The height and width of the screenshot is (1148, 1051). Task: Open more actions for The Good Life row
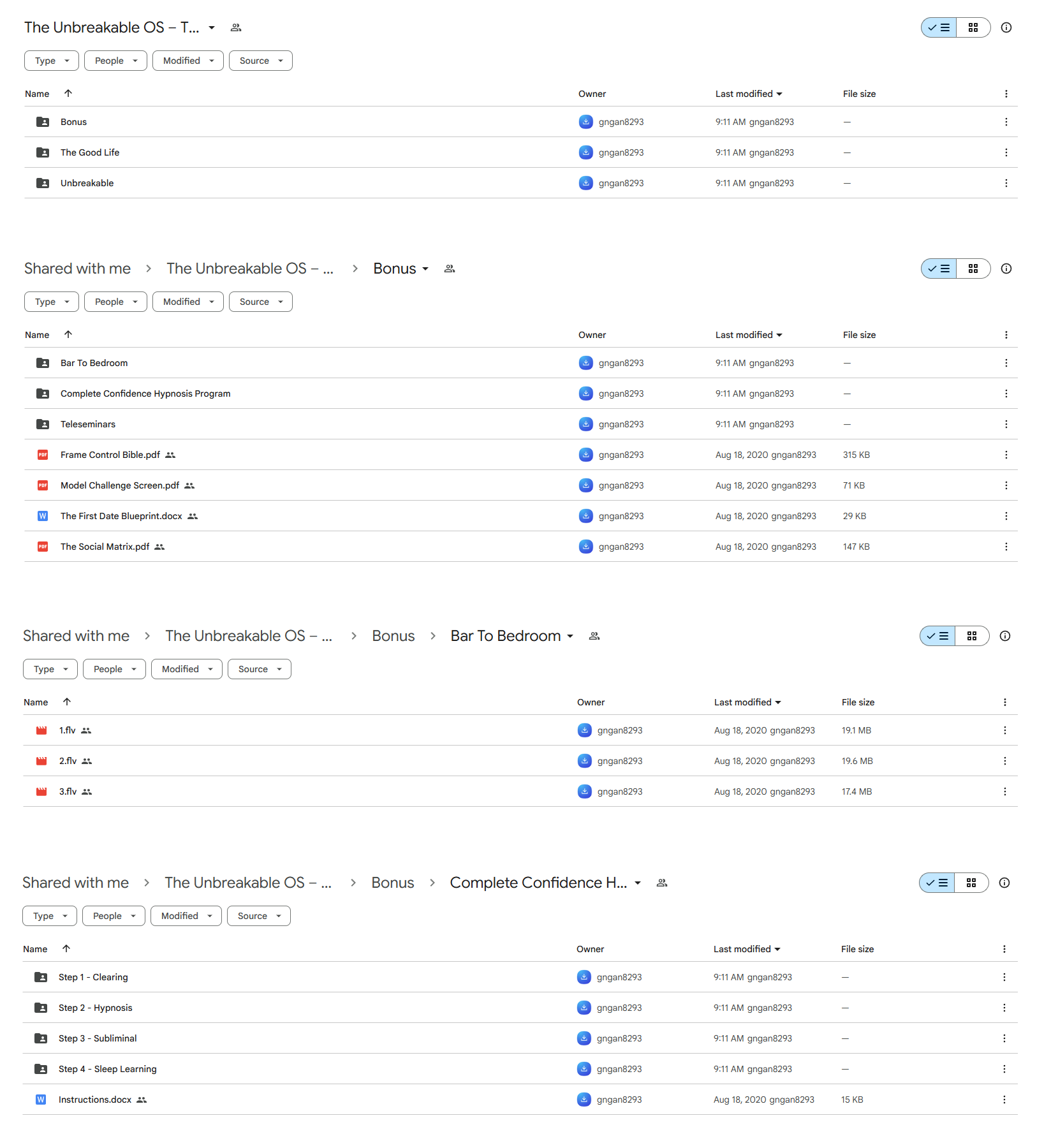click(1006, 152)
